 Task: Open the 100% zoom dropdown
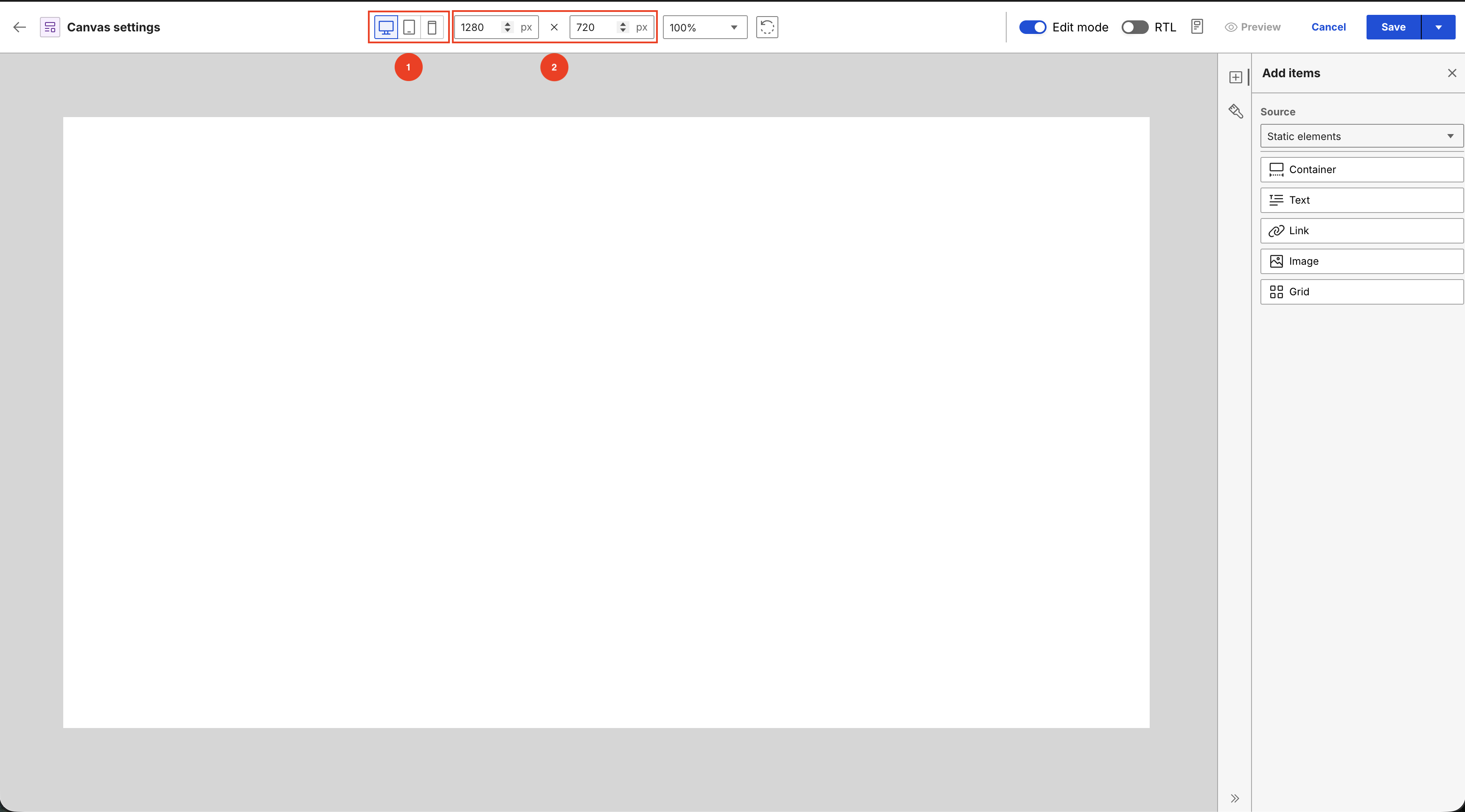tap(704, 27)
